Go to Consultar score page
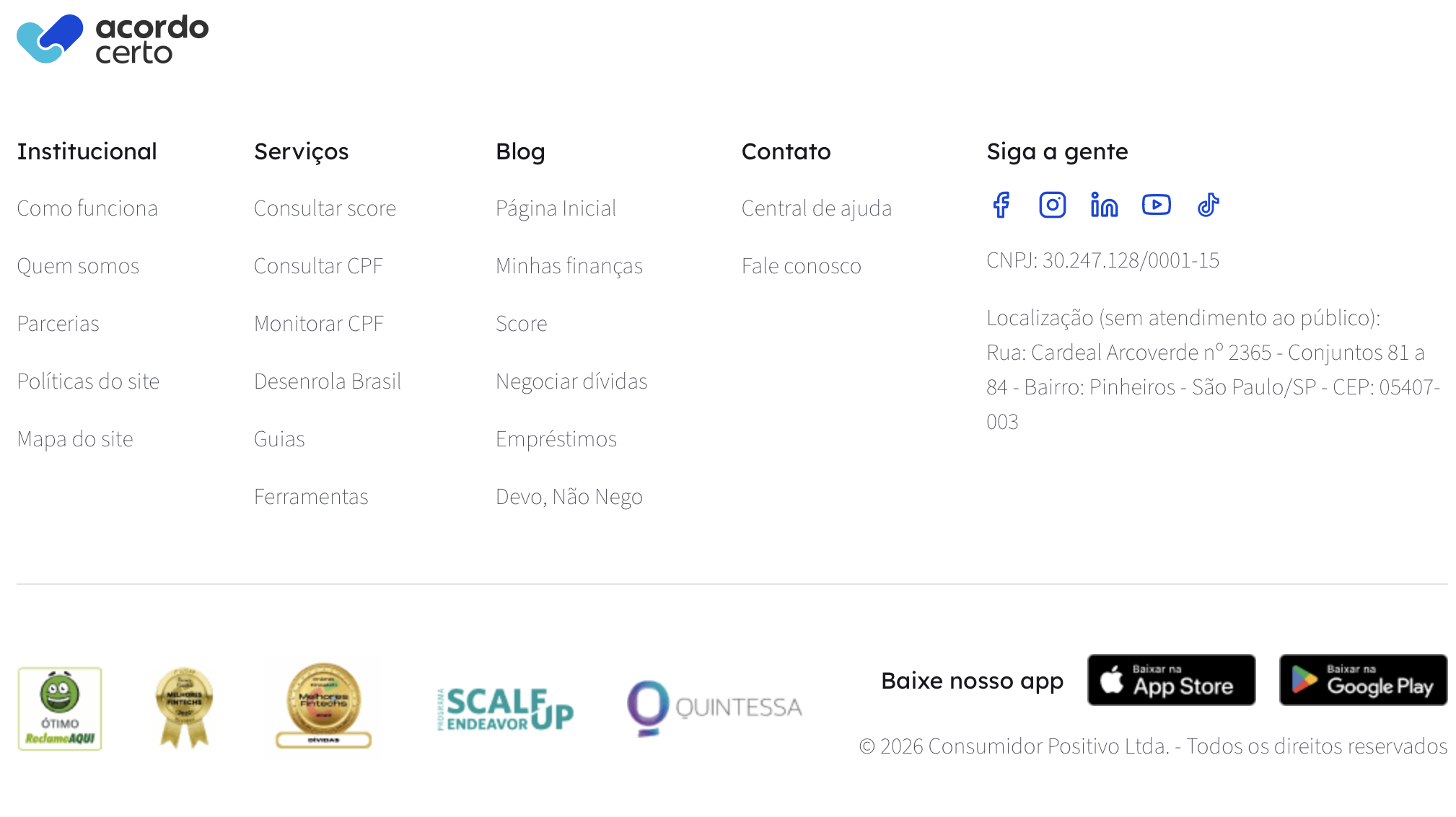 click(x=325, y=208)
